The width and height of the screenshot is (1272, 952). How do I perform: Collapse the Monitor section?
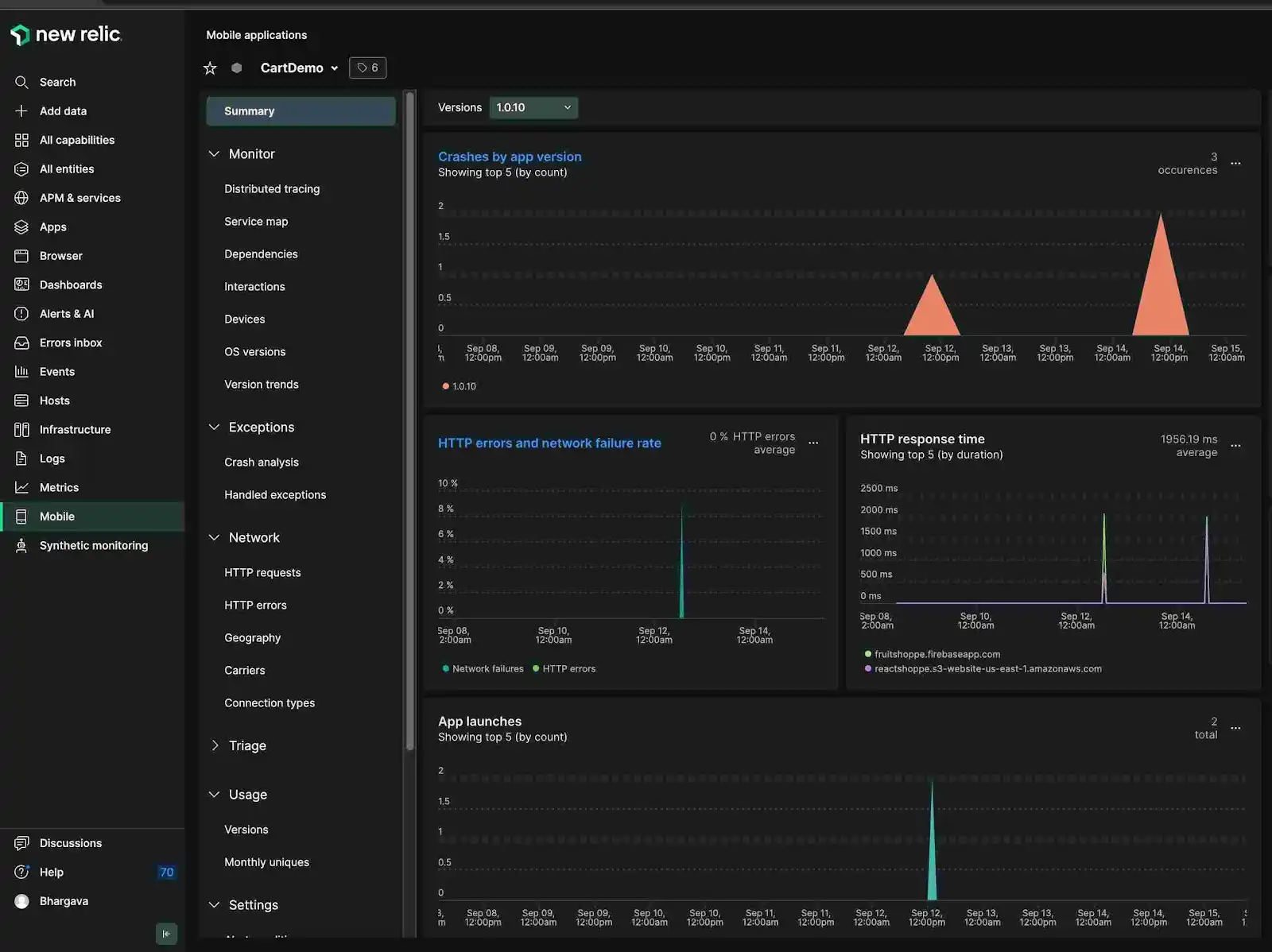click(x=214, y=154)
